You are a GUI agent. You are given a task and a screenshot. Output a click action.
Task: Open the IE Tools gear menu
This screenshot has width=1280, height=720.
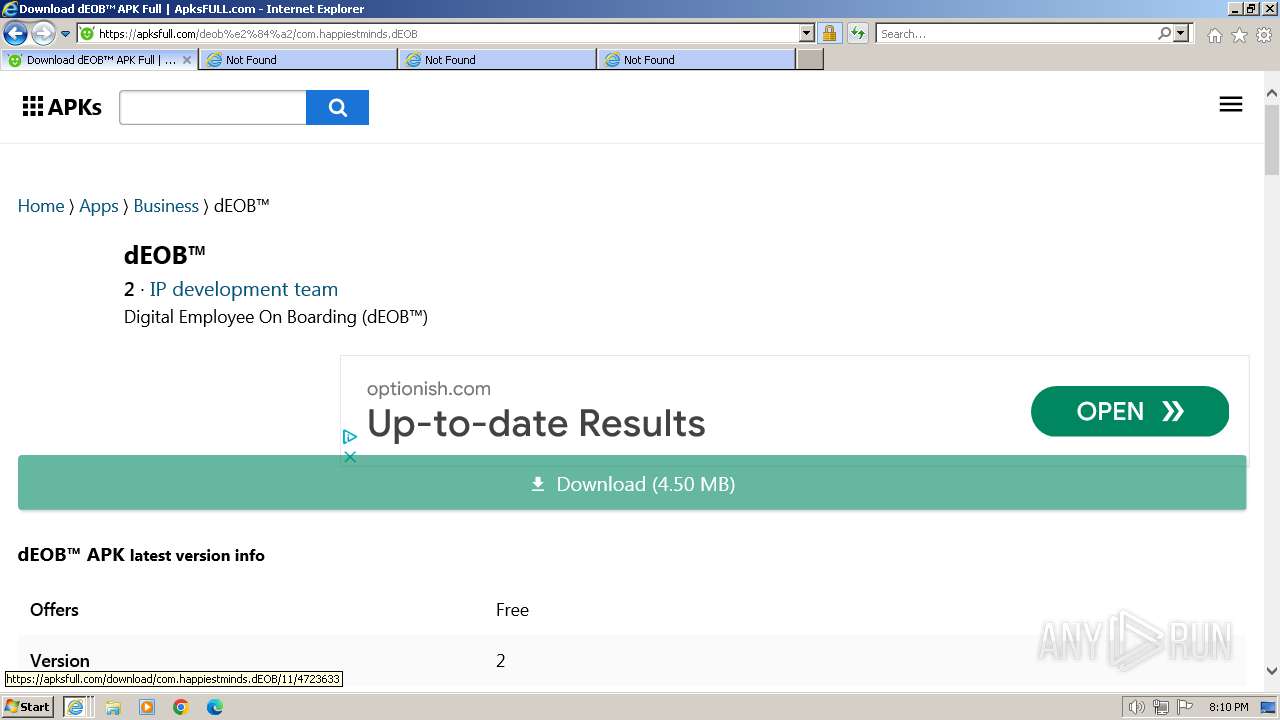click(x=1264, y=35)
